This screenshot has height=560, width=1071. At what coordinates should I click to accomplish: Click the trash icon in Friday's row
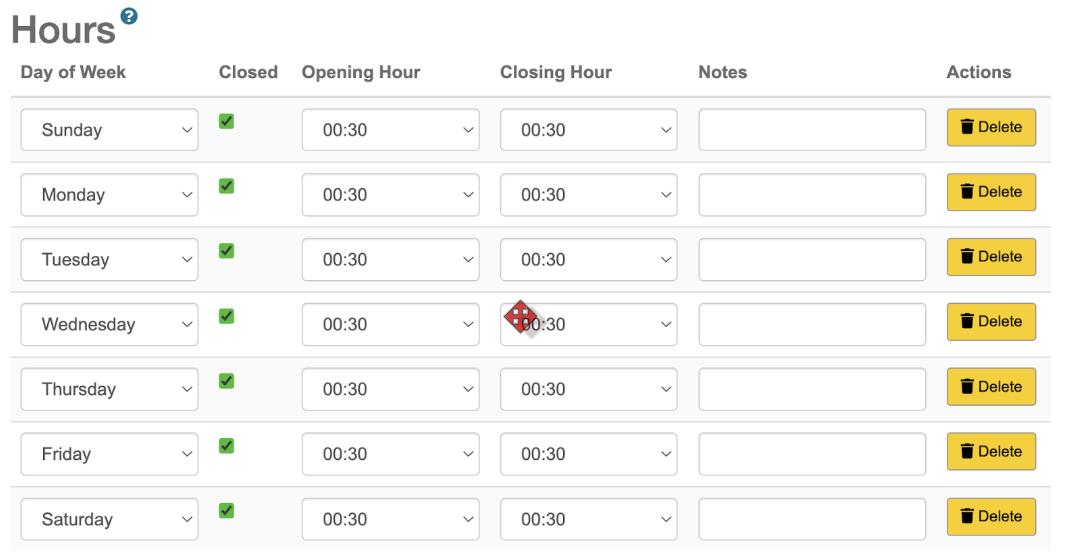pyautogui.click(x=966, y=452)
